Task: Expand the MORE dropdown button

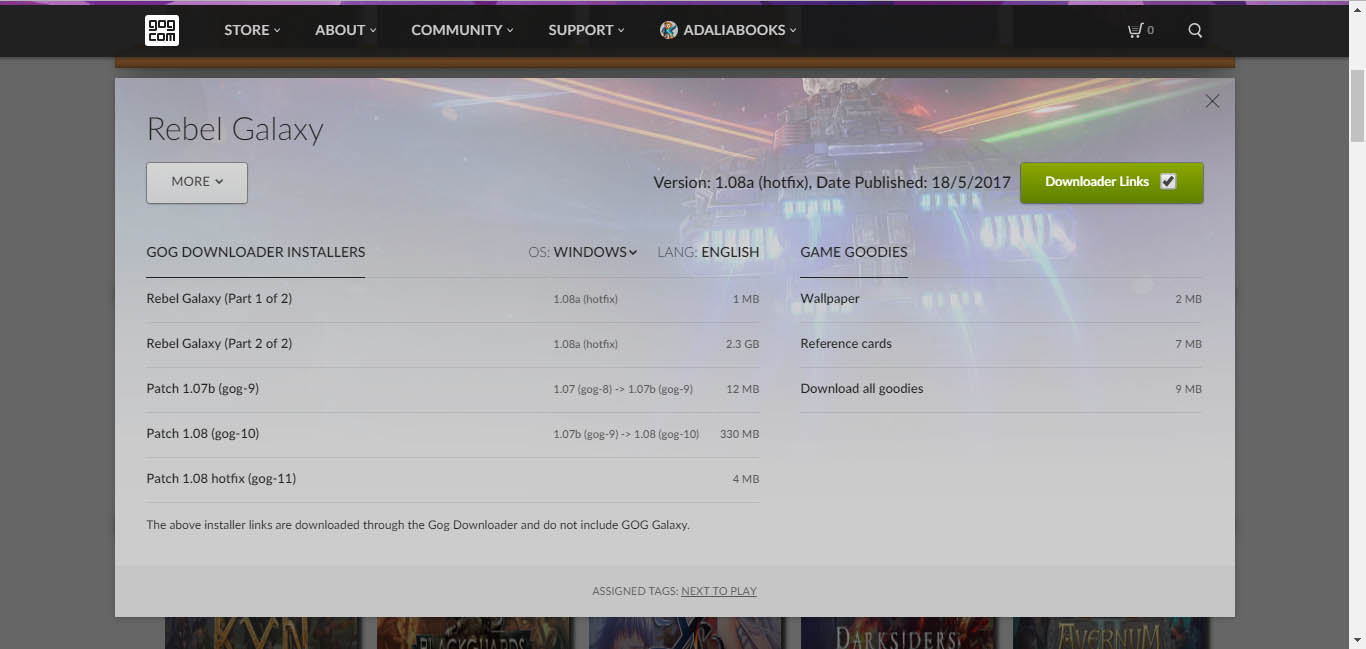Action: pyautogui.click(x=197, y=182)
